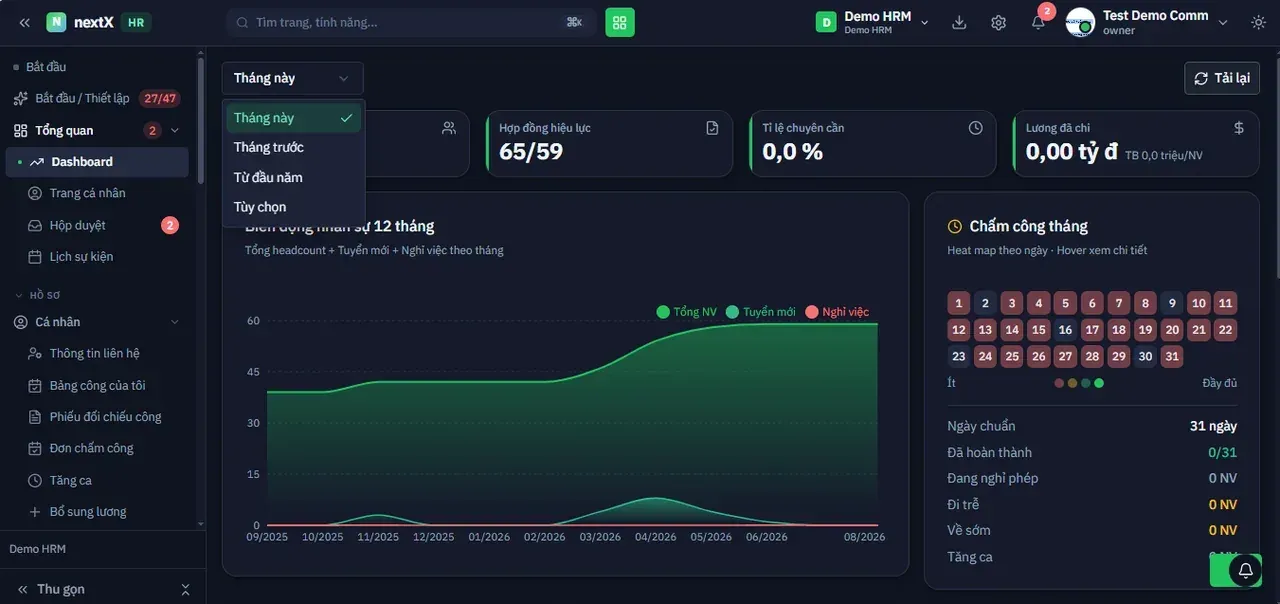Choose Tháng trước from period menu

[x=293, y=147]
